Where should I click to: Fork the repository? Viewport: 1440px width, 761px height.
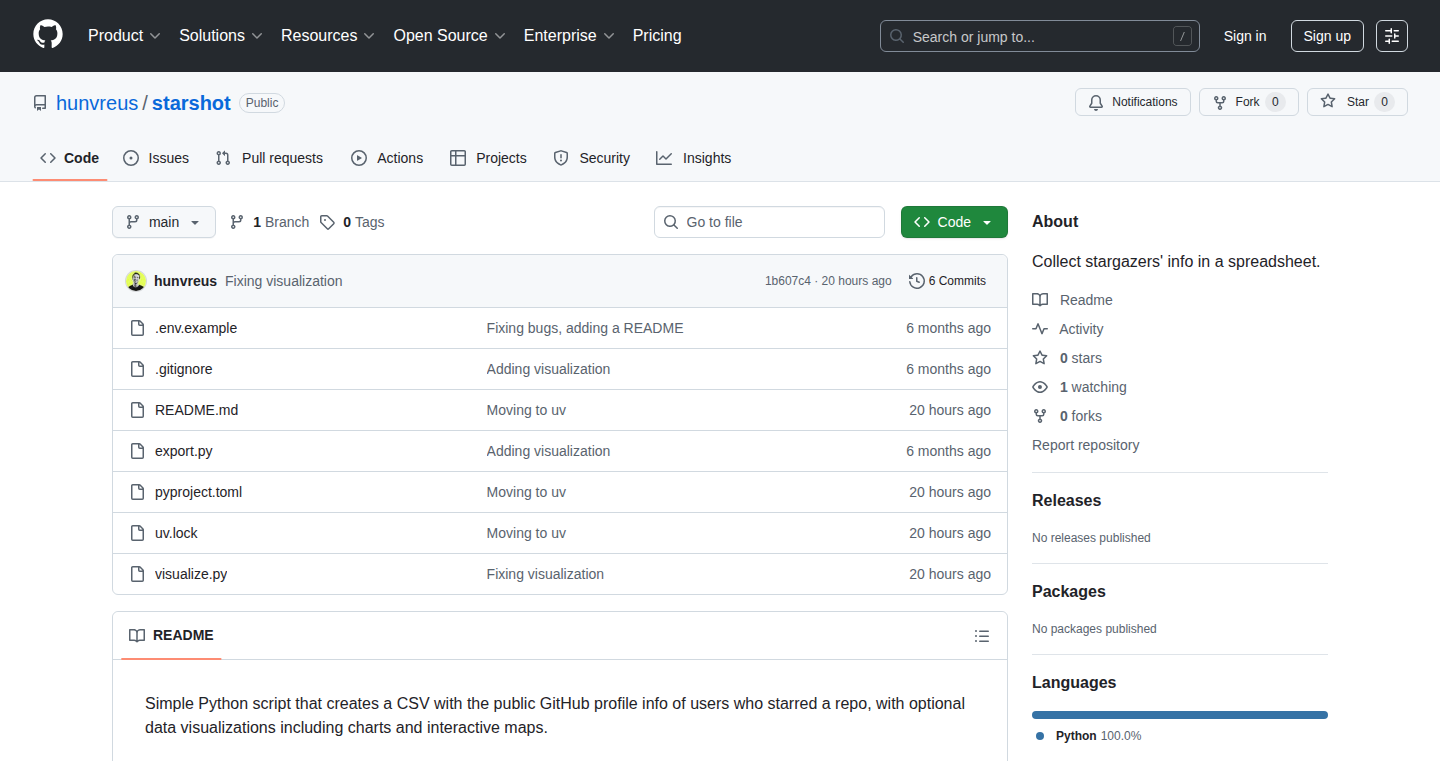point(1249,102)
